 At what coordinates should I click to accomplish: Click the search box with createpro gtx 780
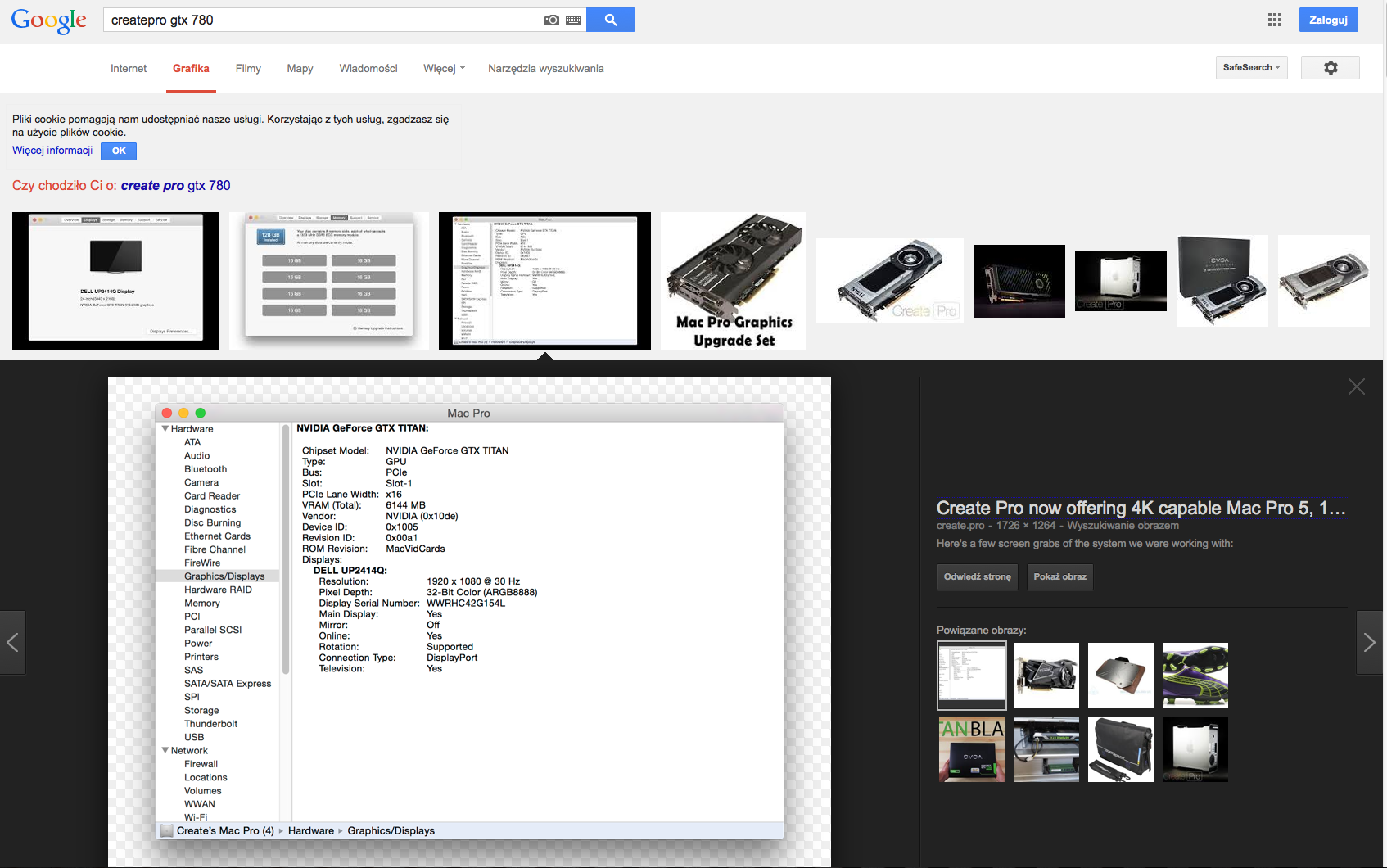point(323,20)
